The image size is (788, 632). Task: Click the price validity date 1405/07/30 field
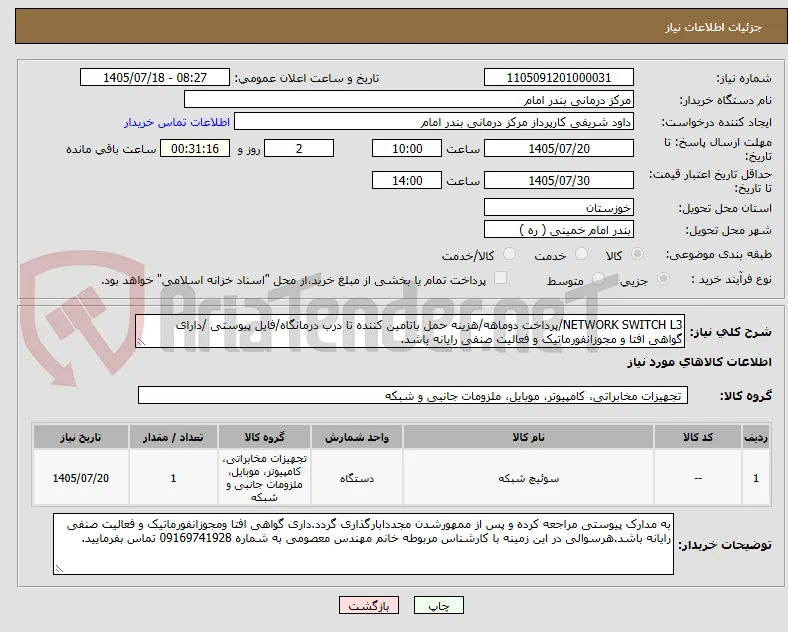point(558,180)
